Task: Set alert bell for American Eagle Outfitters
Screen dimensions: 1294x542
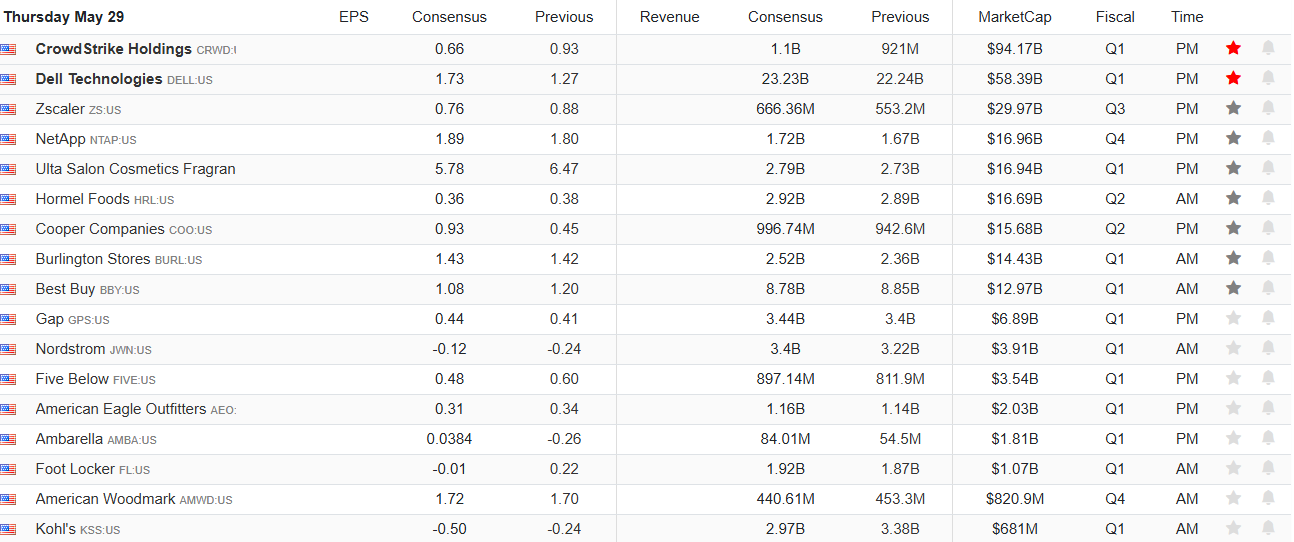Action: (x=1268, y=408)
